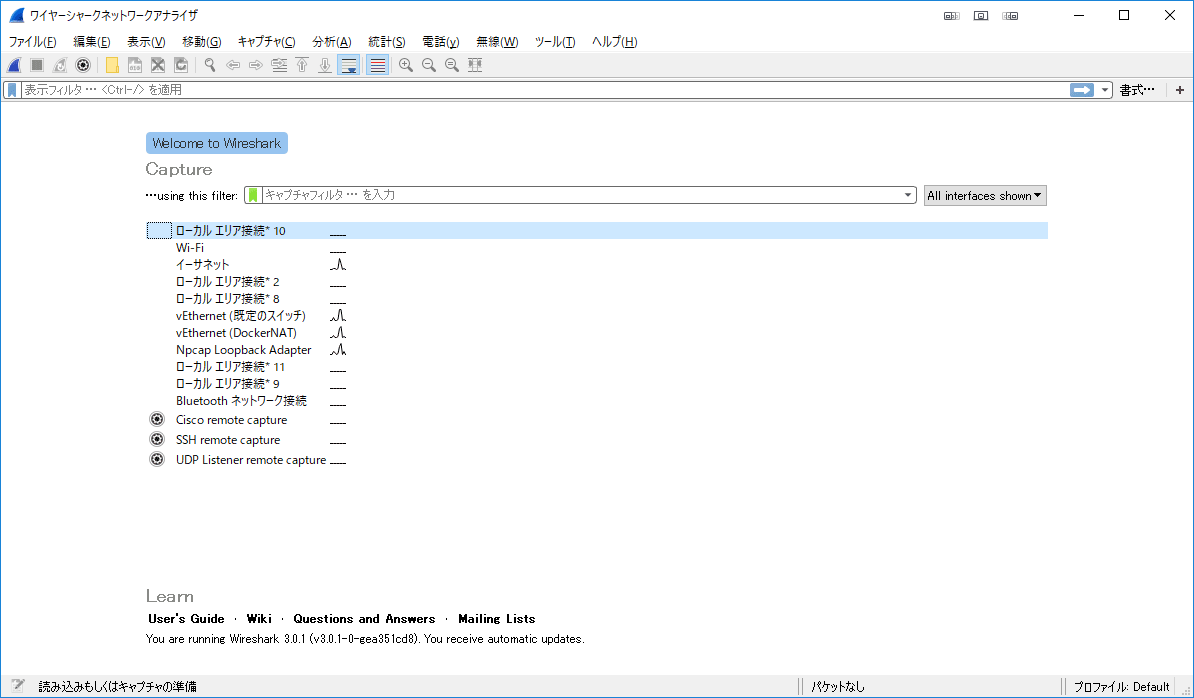
Task: Open display filter history dropdown arrow
Action: pos(1105,90)
